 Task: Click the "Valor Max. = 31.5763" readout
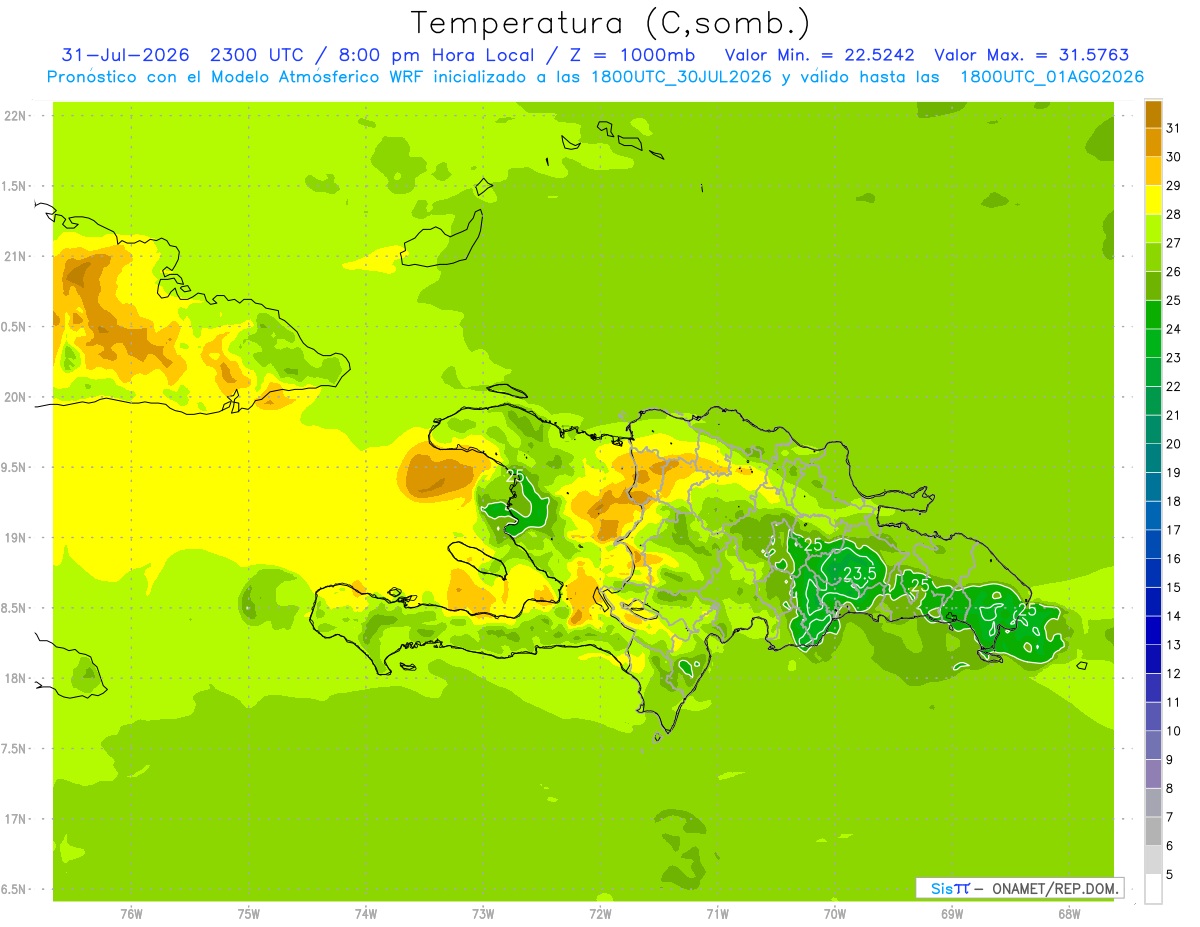pos(1033,55)
